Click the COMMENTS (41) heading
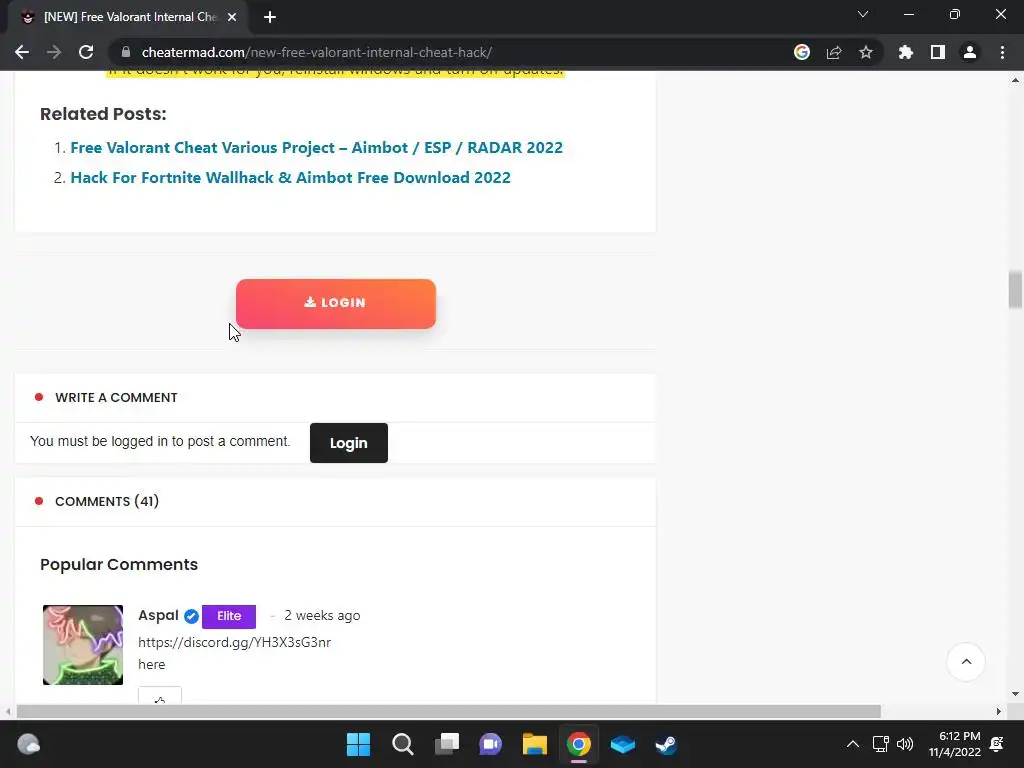1024x768 pixels. 107,502
